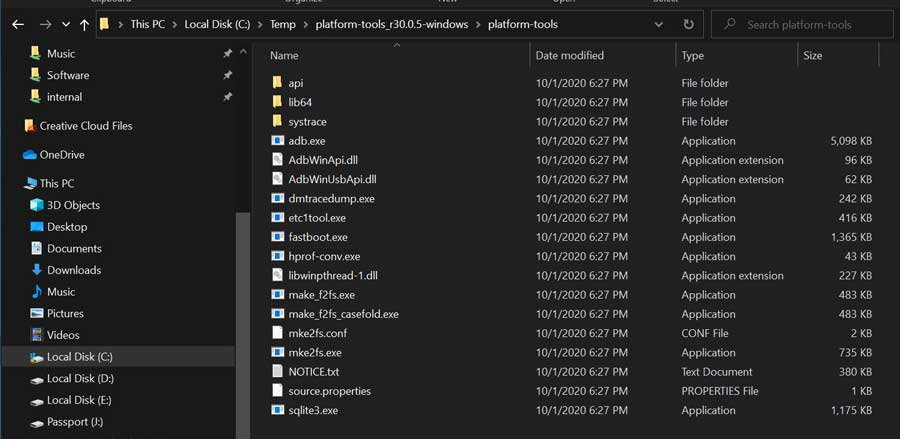Select the make_f2fs_casefold.exe icon

278,314
